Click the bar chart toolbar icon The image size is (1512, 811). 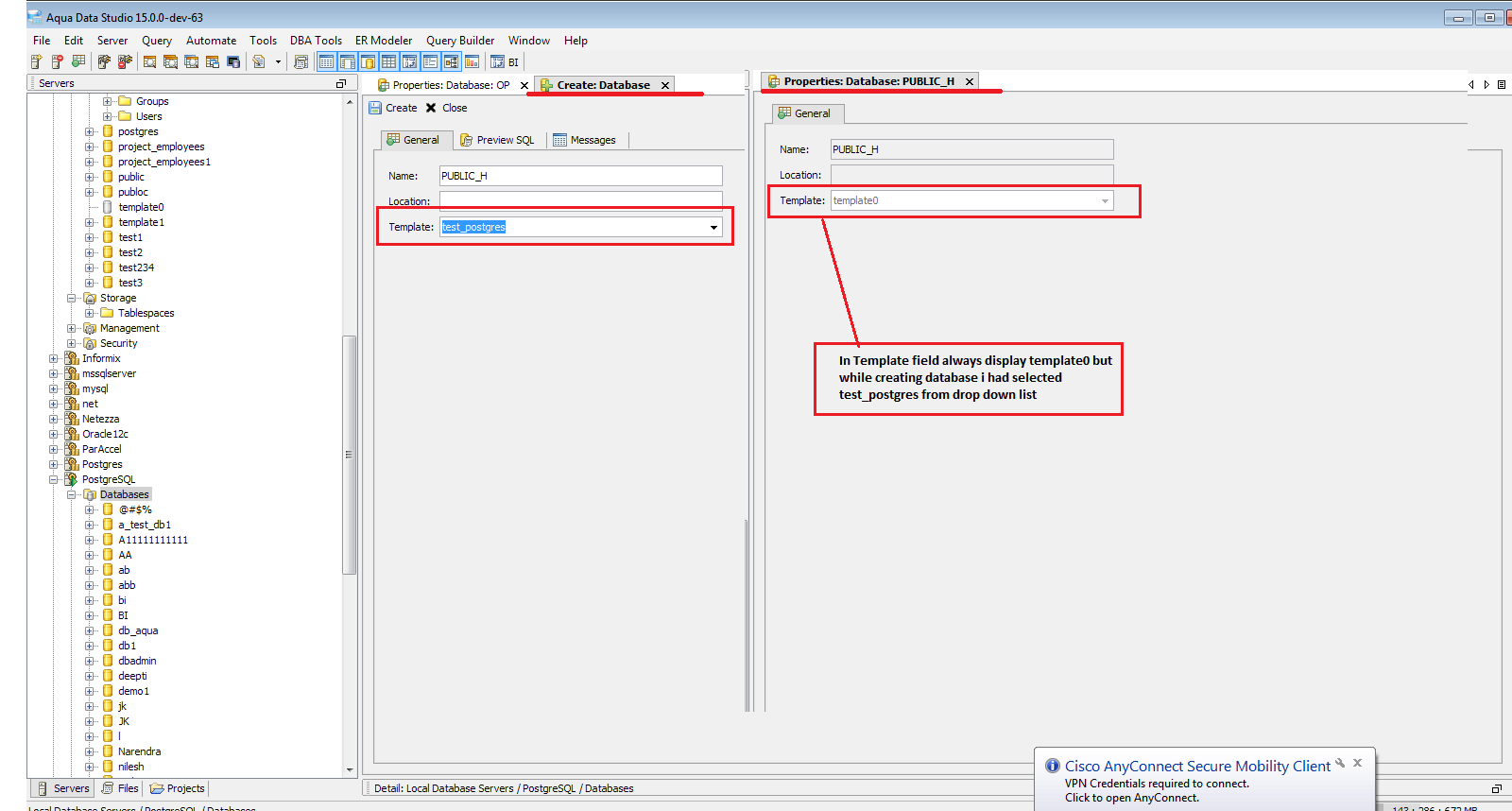pyautogui.click(x=472, y=61)
